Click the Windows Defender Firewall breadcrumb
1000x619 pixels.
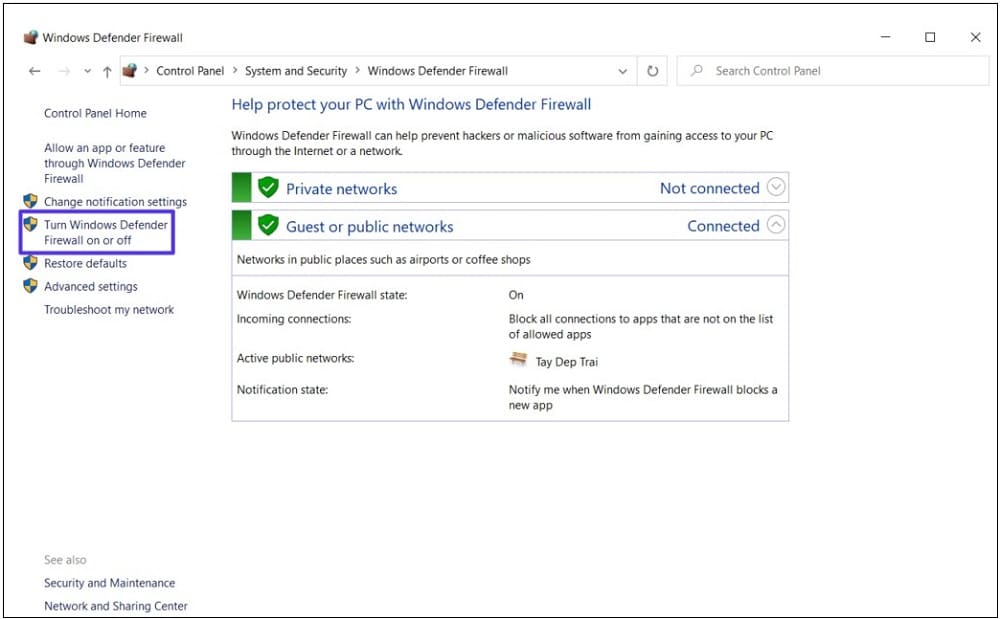tap(438, 71)
